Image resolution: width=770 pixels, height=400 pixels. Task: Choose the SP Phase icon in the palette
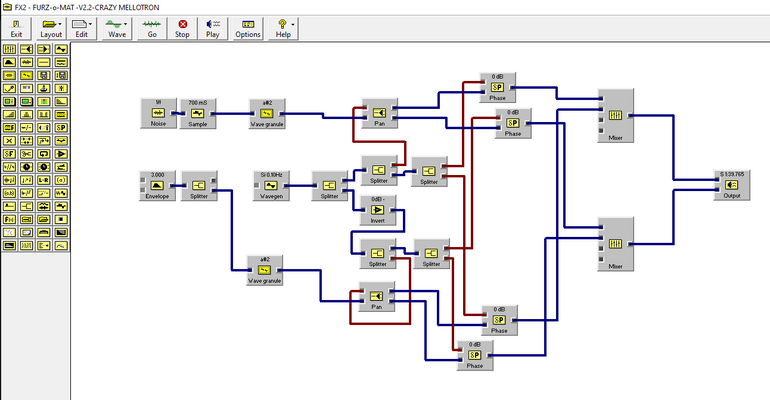(61, 128)
